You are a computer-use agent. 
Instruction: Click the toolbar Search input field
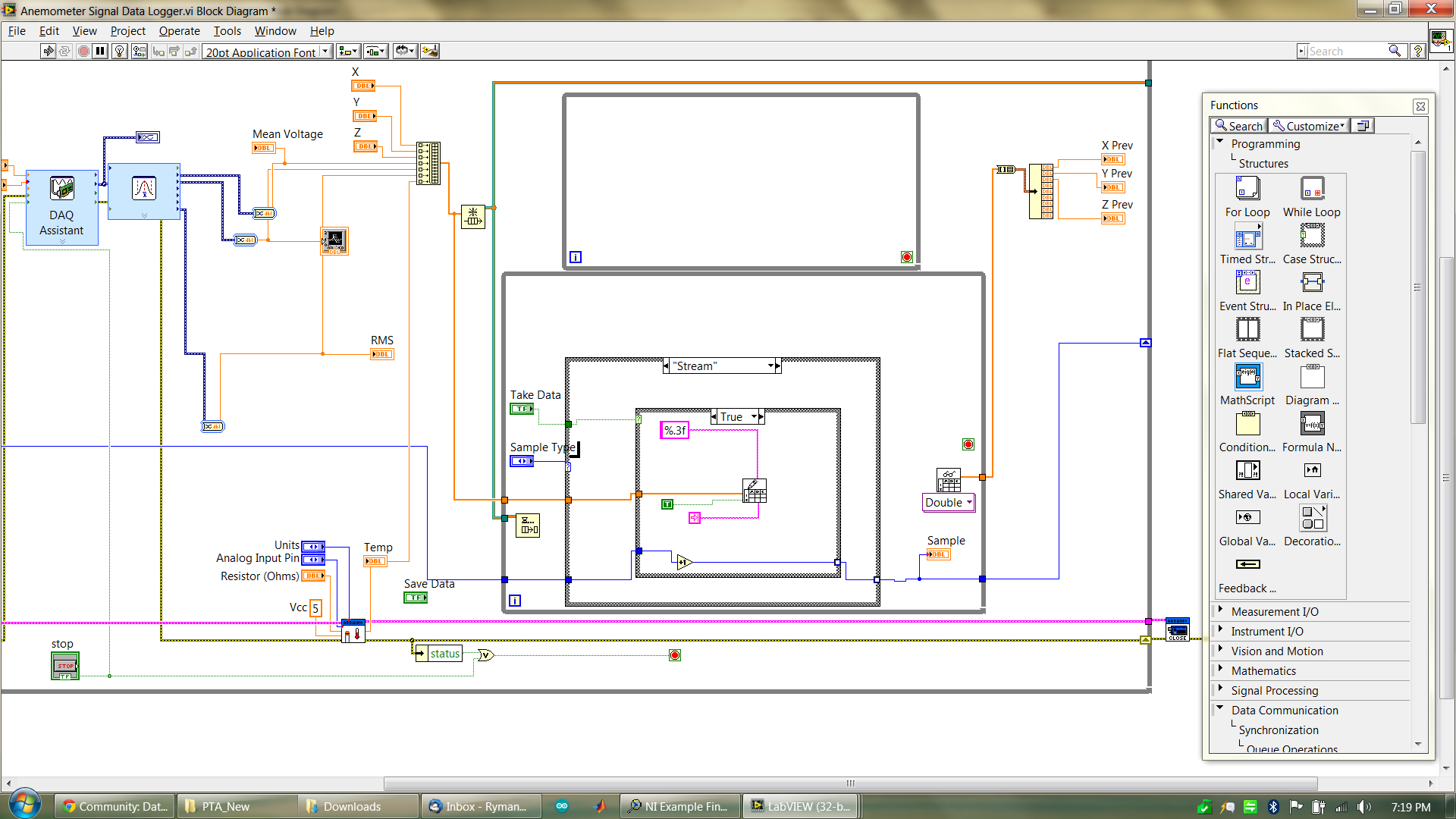point(1348,51)
